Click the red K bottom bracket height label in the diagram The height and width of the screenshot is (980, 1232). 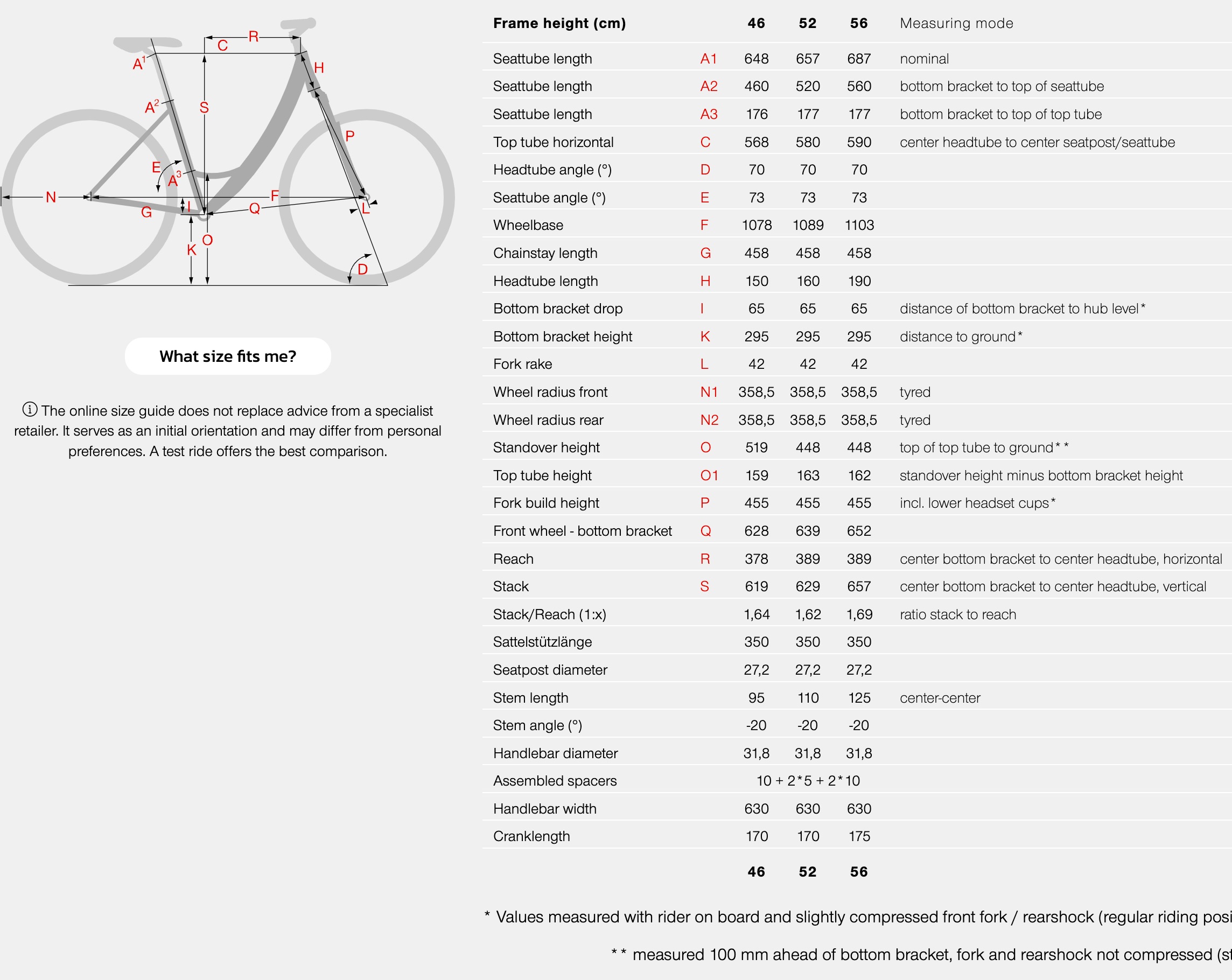click(x=192, y=250)
